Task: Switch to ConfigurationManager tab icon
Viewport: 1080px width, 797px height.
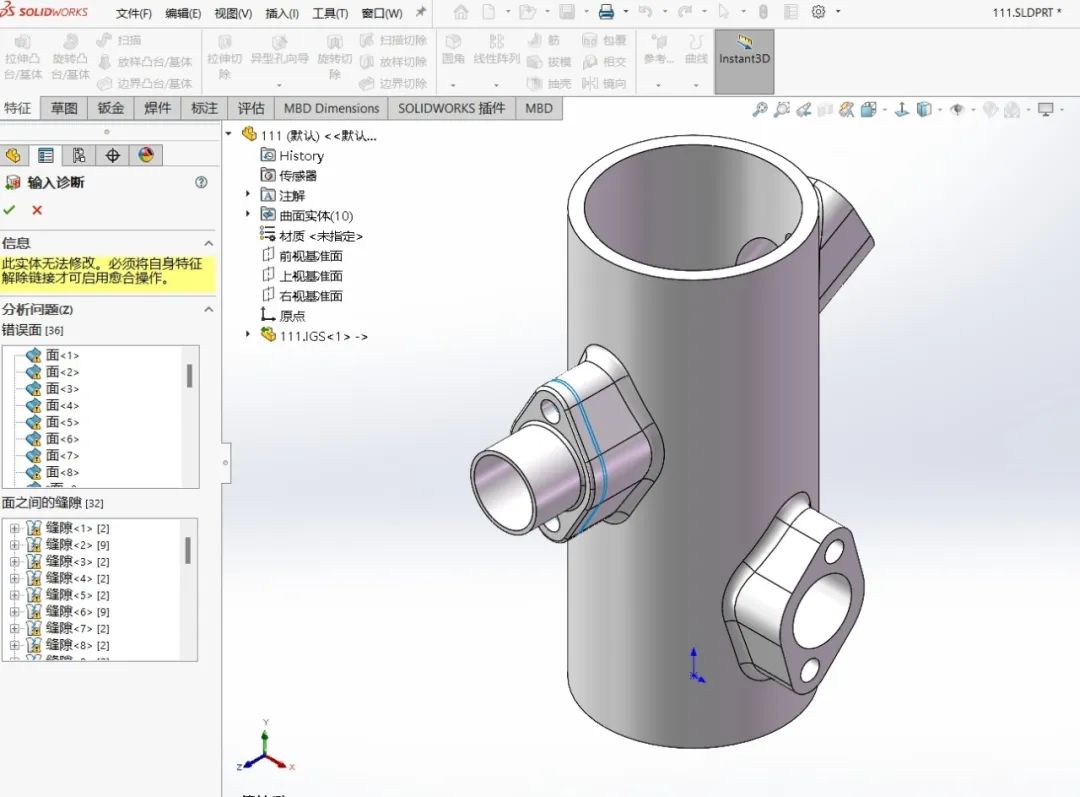Action: 79,156
